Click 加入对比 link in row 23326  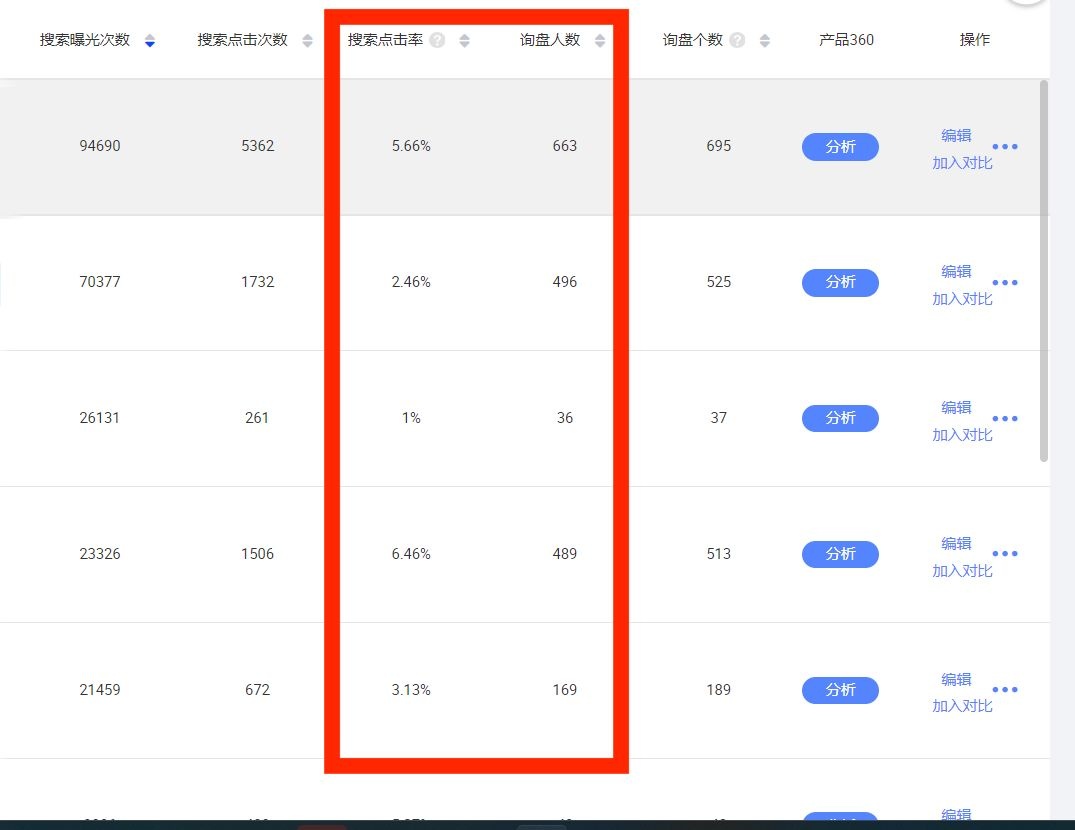pyautogui.click(x=963, y=571)
